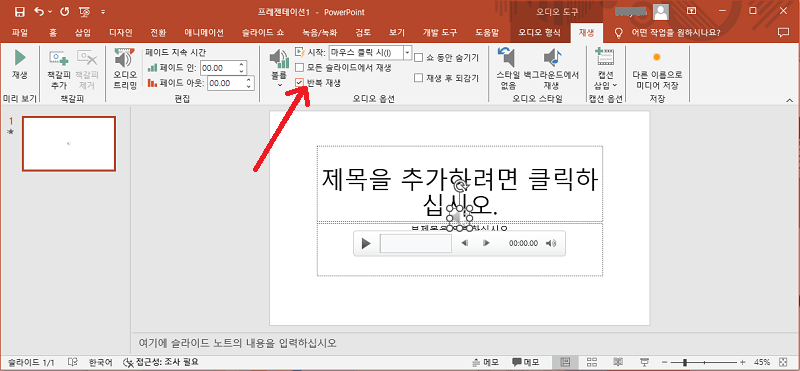The width and height of the screenshot is (800, 371).
Task: Click 어떤 작업을 원하시나요 search box
Action: (676, 33)
